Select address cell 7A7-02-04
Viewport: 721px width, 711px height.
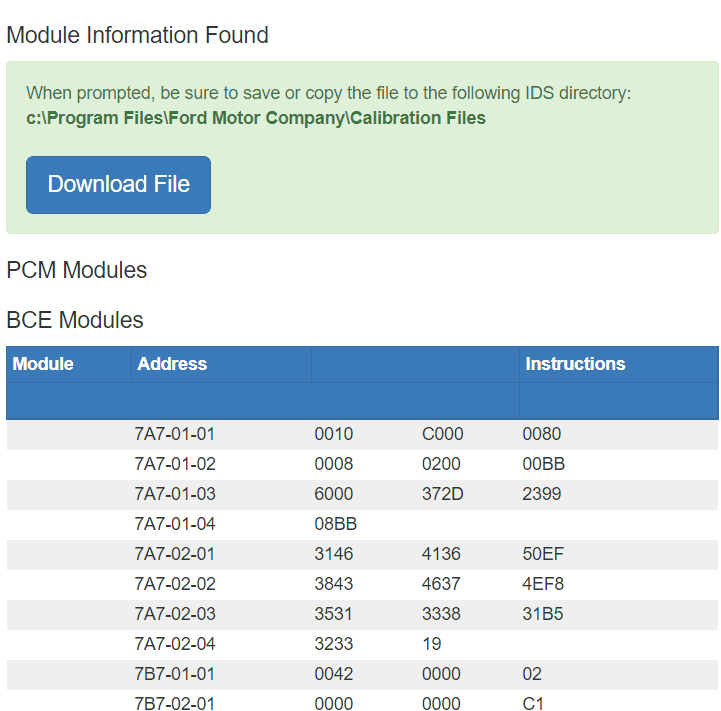(175, 644)
